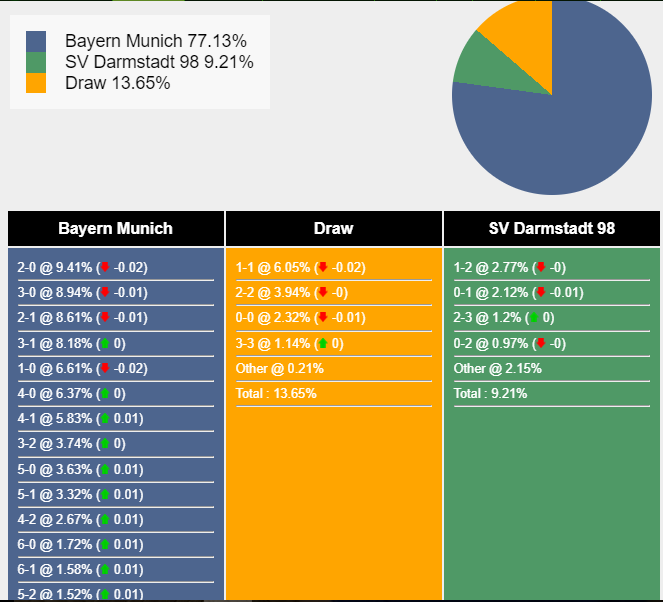
Task: Click the red down arrow beside 0-2 score
Action: pos(541,343)
